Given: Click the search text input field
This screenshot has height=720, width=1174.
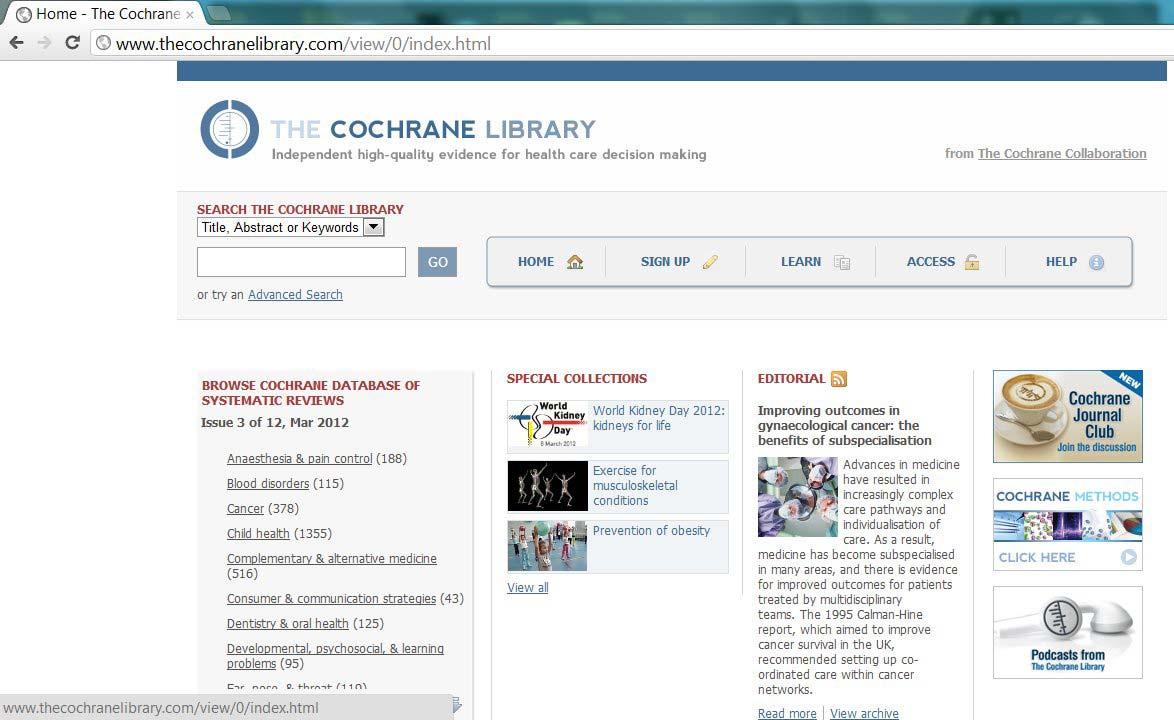Looking at the screenshot, I should [301, 262].
